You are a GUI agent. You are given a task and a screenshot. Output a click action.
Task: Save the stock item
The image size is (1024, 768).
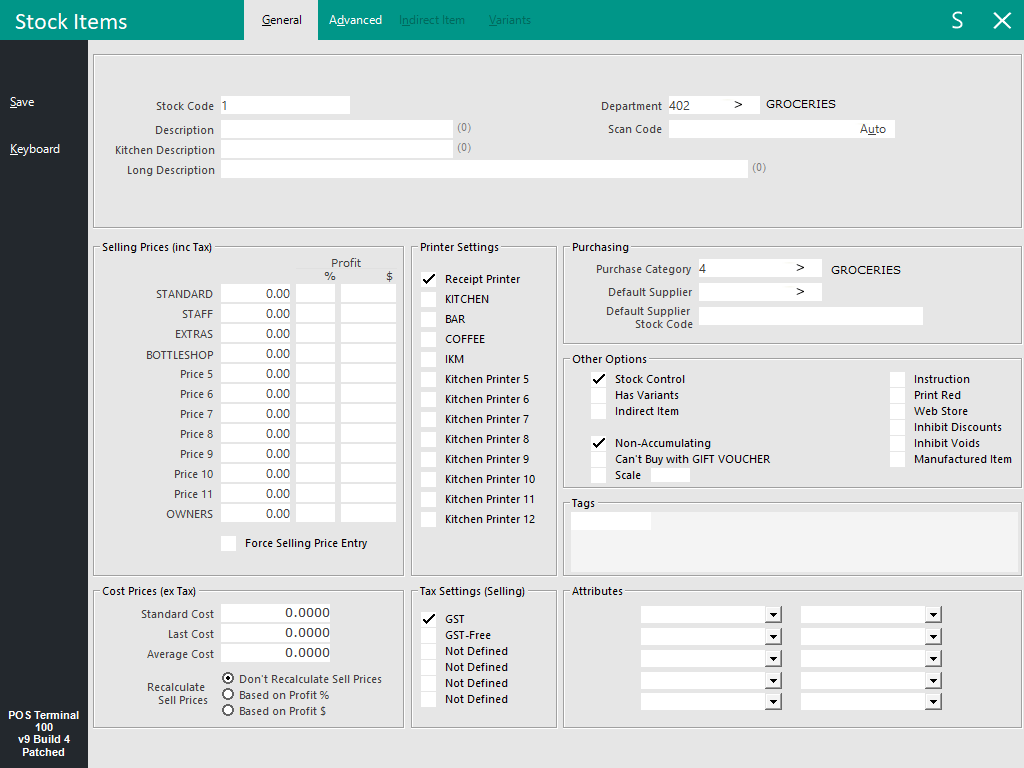(22, 102)
